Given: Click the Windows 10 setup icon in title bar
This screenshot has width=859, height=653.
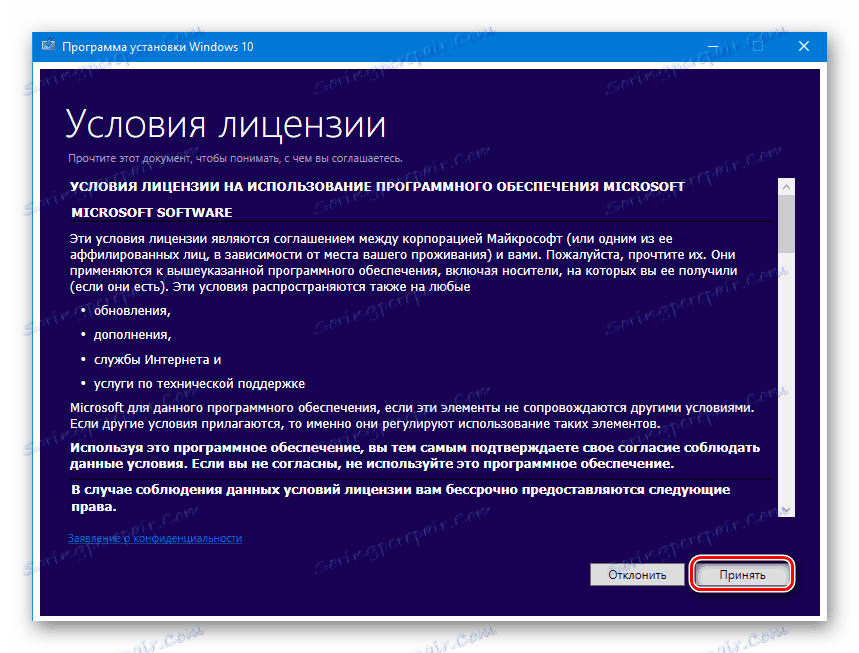Looking at the screenshot, I should [x=48, y=46].
